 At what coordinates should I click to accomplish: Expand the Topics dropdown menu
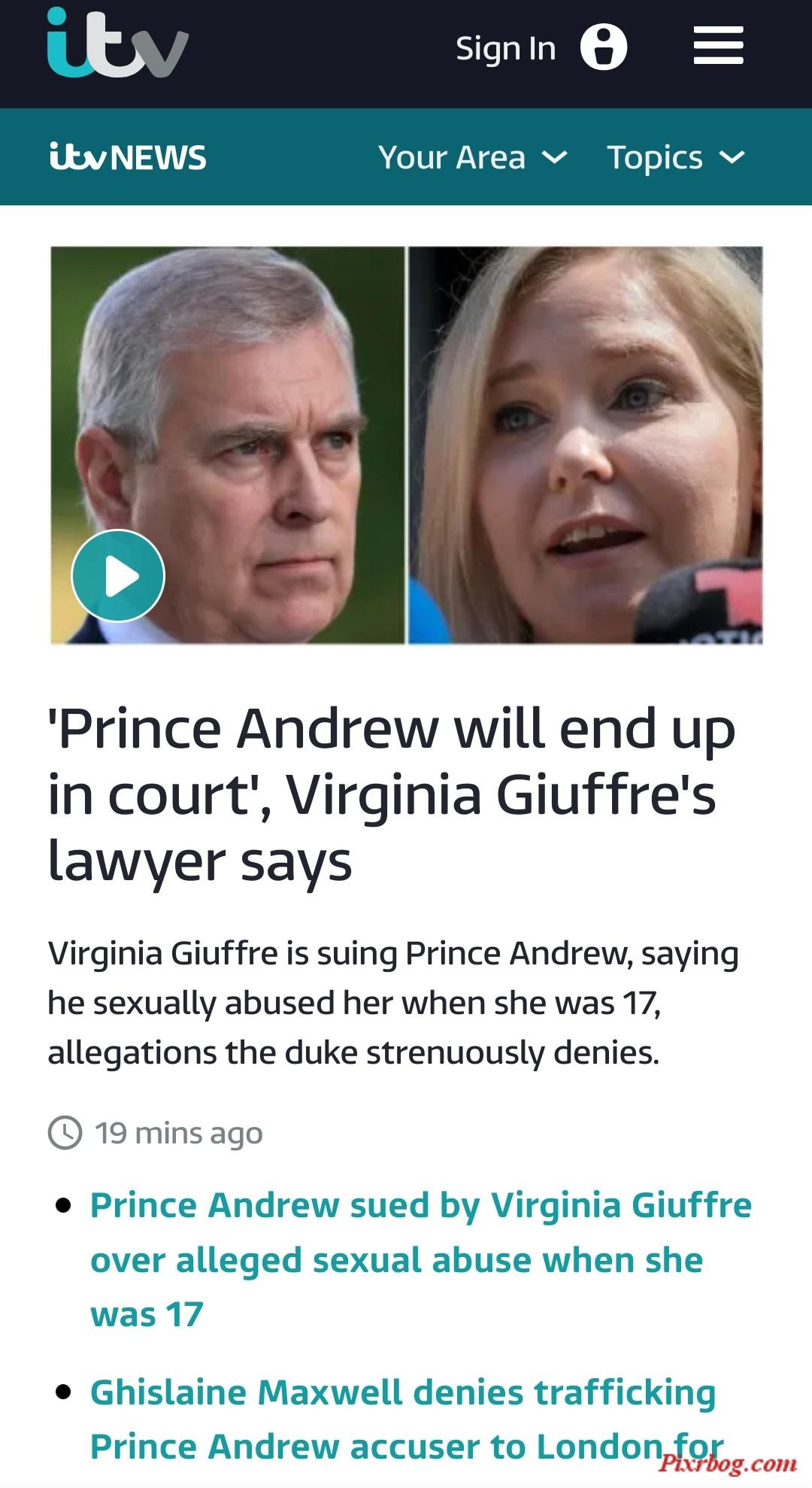pyautogui.click(x=675, y=158)
